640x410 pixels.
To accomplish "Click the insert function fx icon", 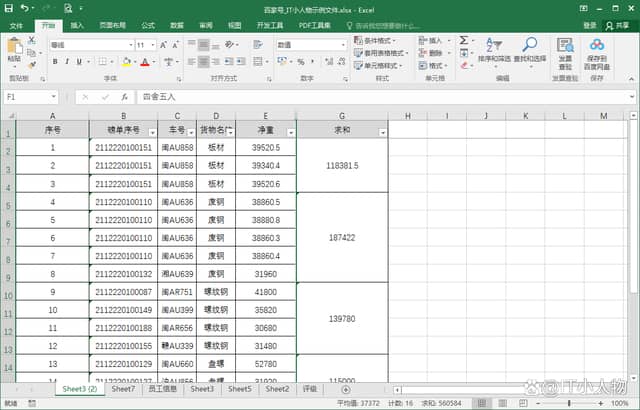I will pyautogui.click(x=123, y=97).
